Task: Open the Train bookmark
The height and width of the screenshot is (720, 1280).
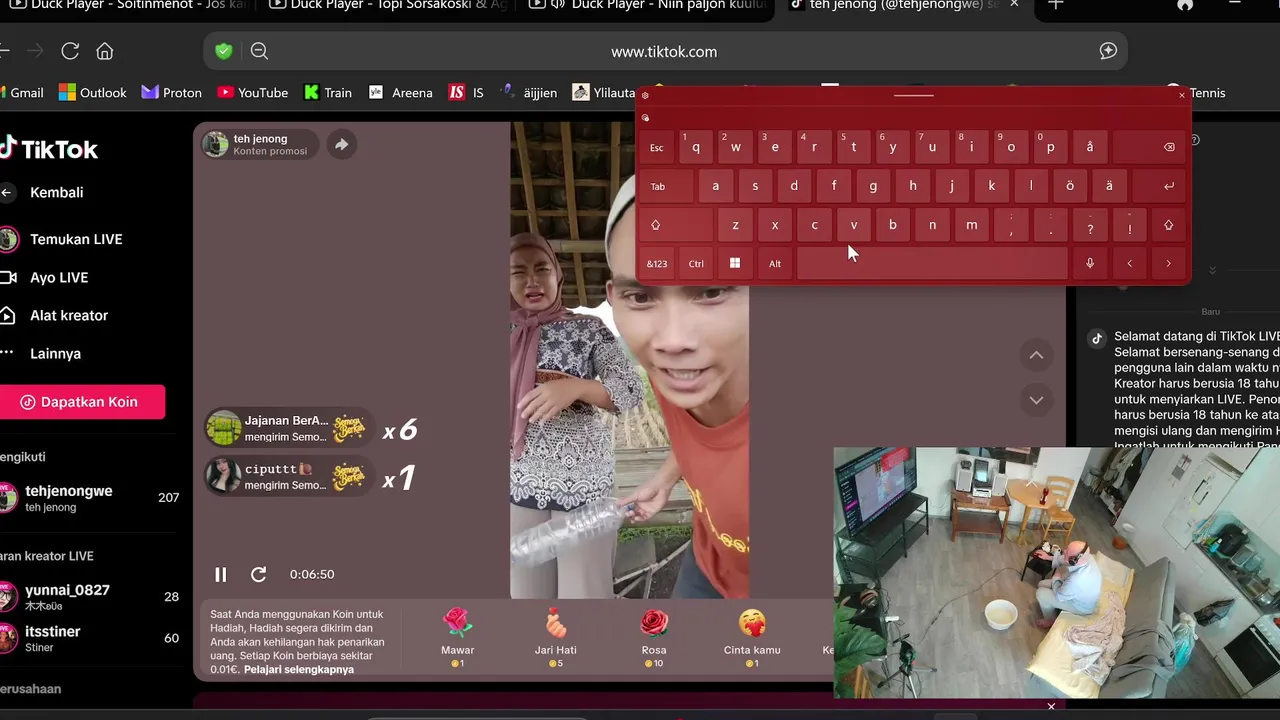Action: click(328, 92)
